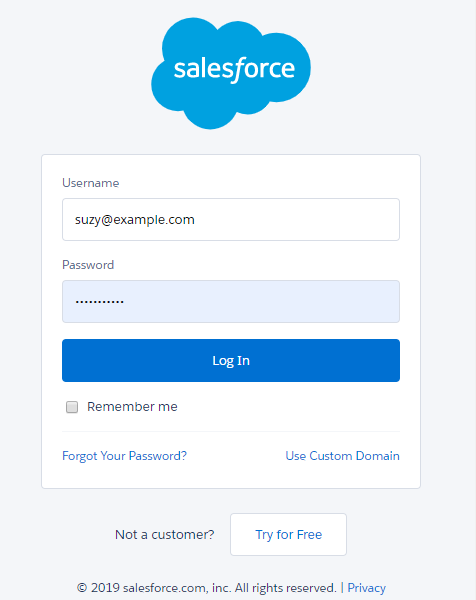The width and height of the screenshot is (476, 600).
Task: Select the Use Custom Domain link
Action: tap(342, 456)
